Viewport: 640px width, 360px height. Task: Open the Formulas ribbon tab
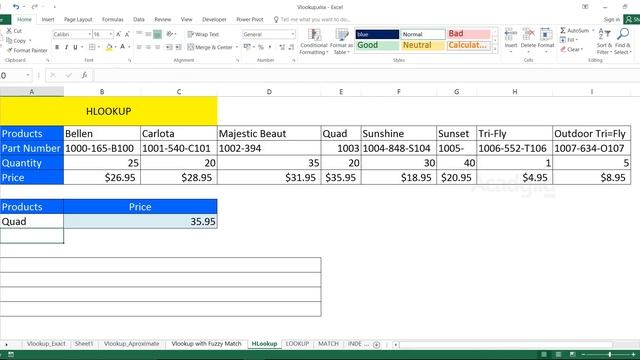click(112, 19)
